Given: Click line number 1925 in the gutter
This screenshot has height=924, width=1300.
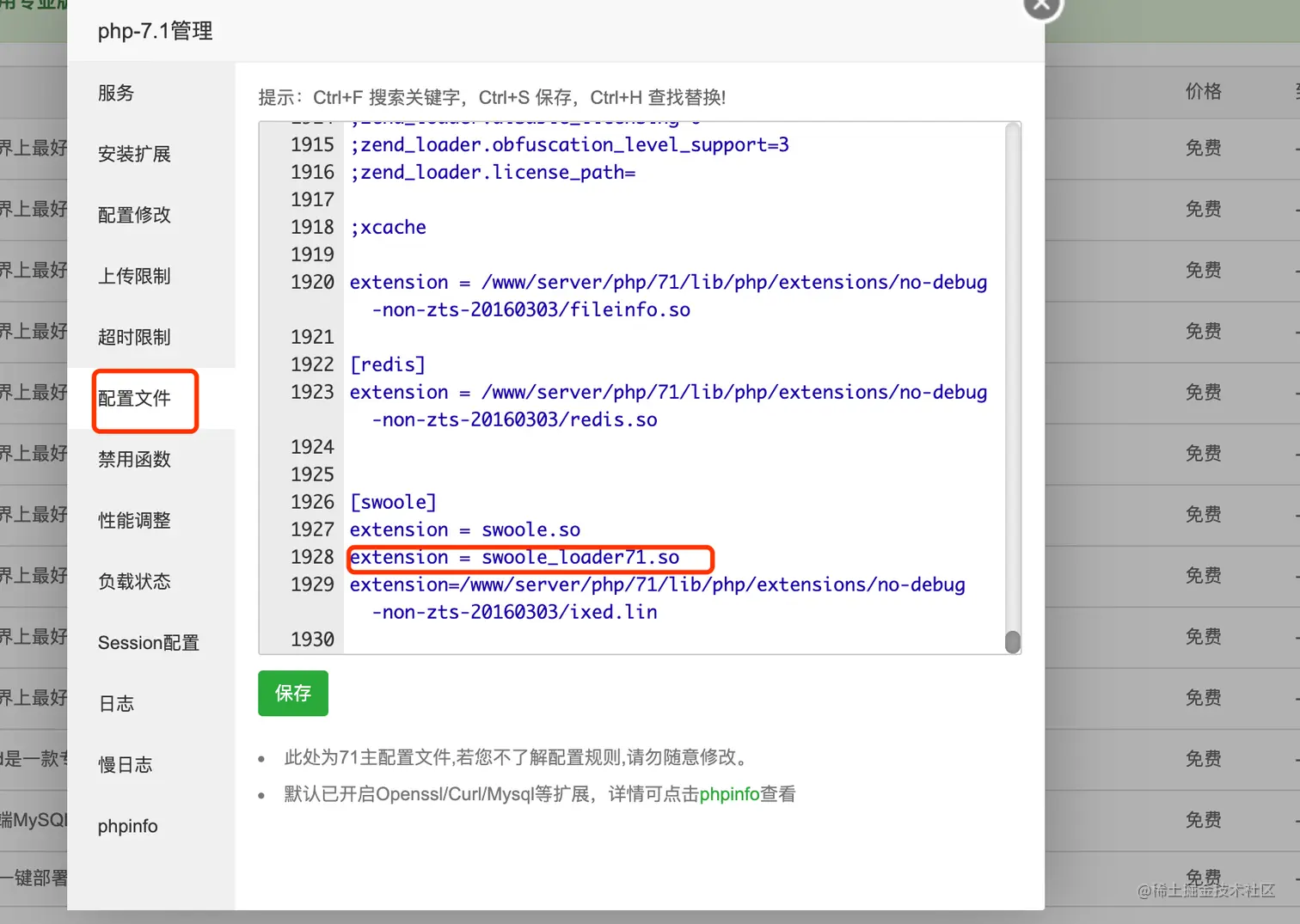Looking at the screenshot, I should coord(312,474).
